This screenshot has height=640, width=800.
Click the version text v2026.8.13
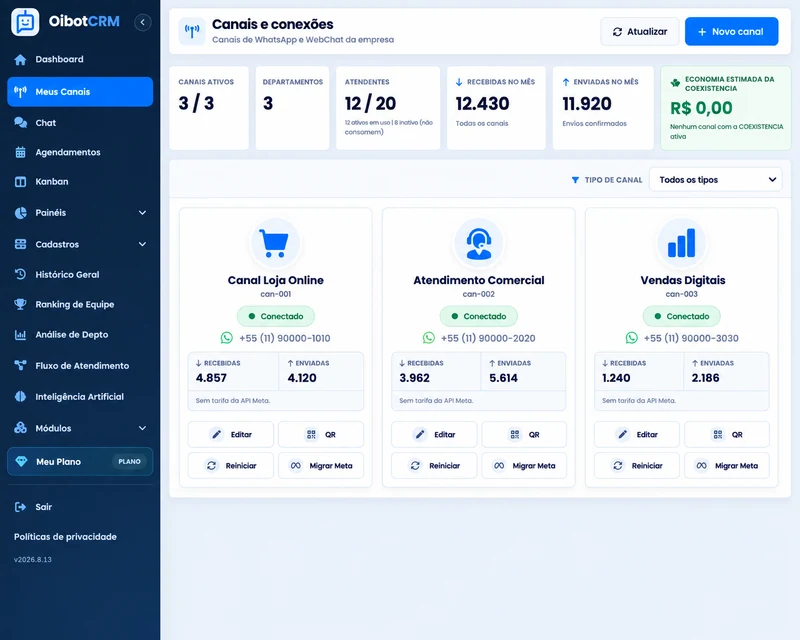tap(33, 559)
